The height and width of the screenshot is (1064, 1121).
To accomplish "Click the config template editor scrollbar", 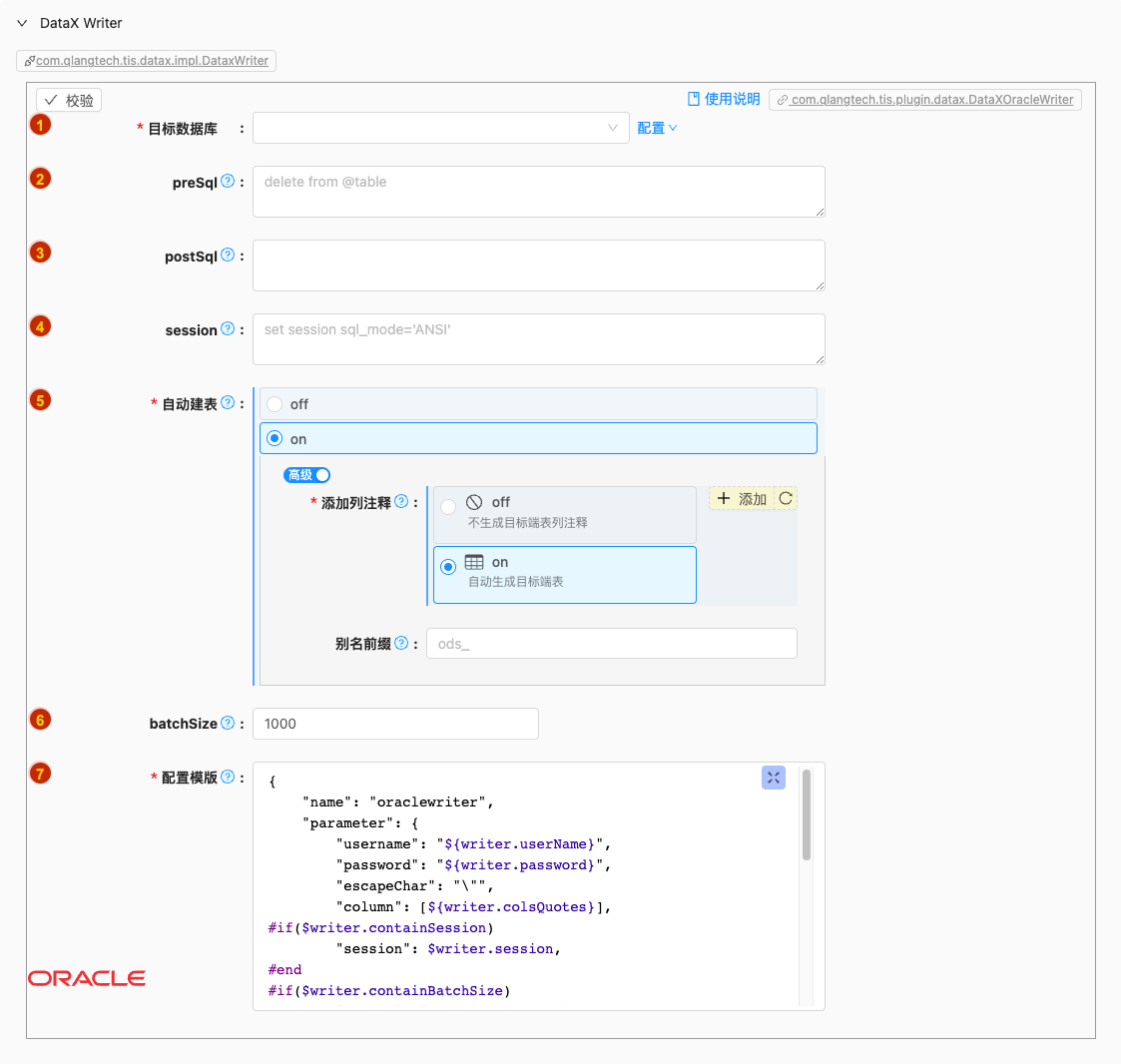I will pyautogui.click(x=807, y=814).
